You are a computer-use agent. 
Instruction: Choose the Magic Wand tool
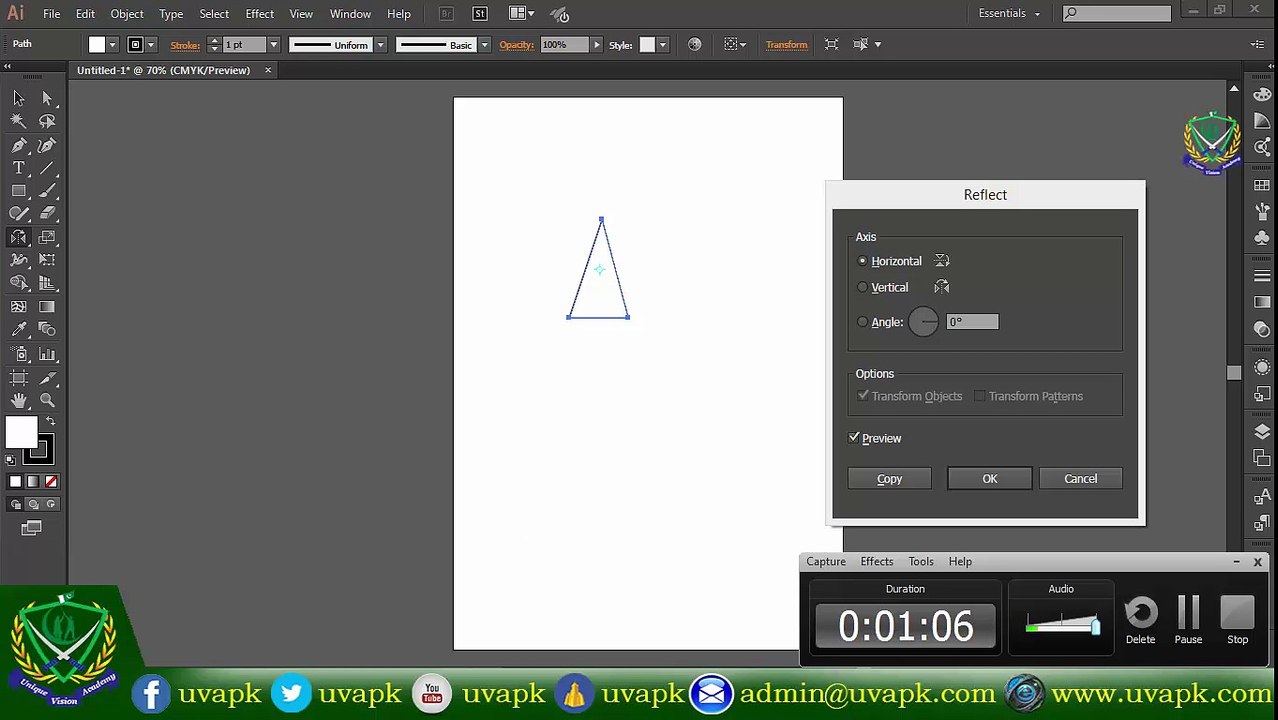19,121
